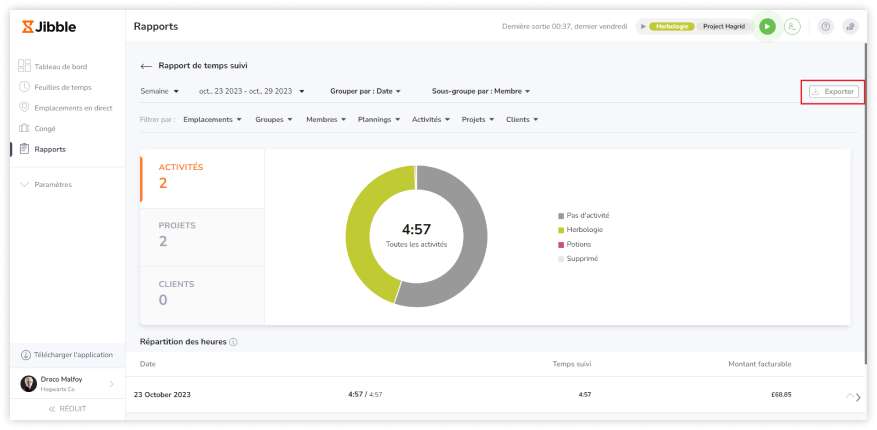877x430 pixels.
Task: Click the Jibble logo
Action: (x=49, y=26)
